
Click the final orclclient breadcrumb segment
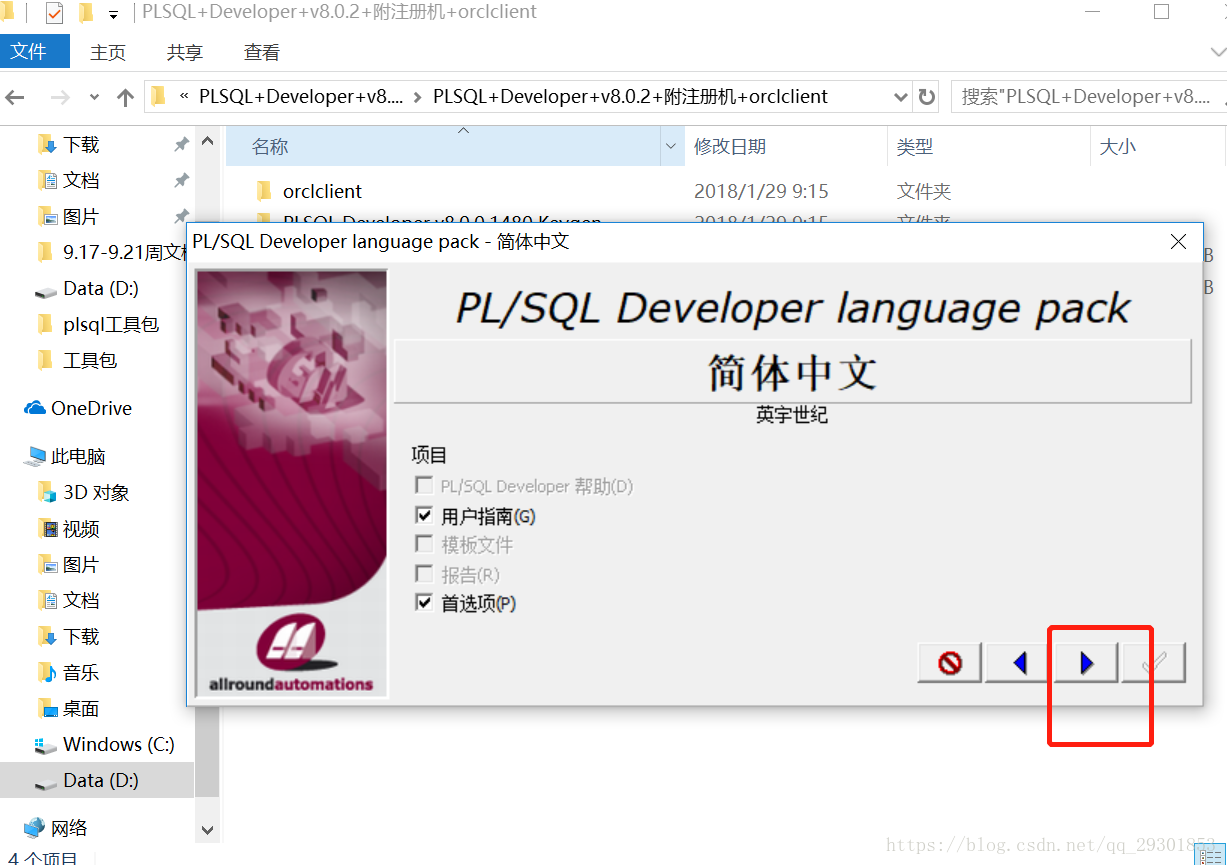[x=630, y=97]
